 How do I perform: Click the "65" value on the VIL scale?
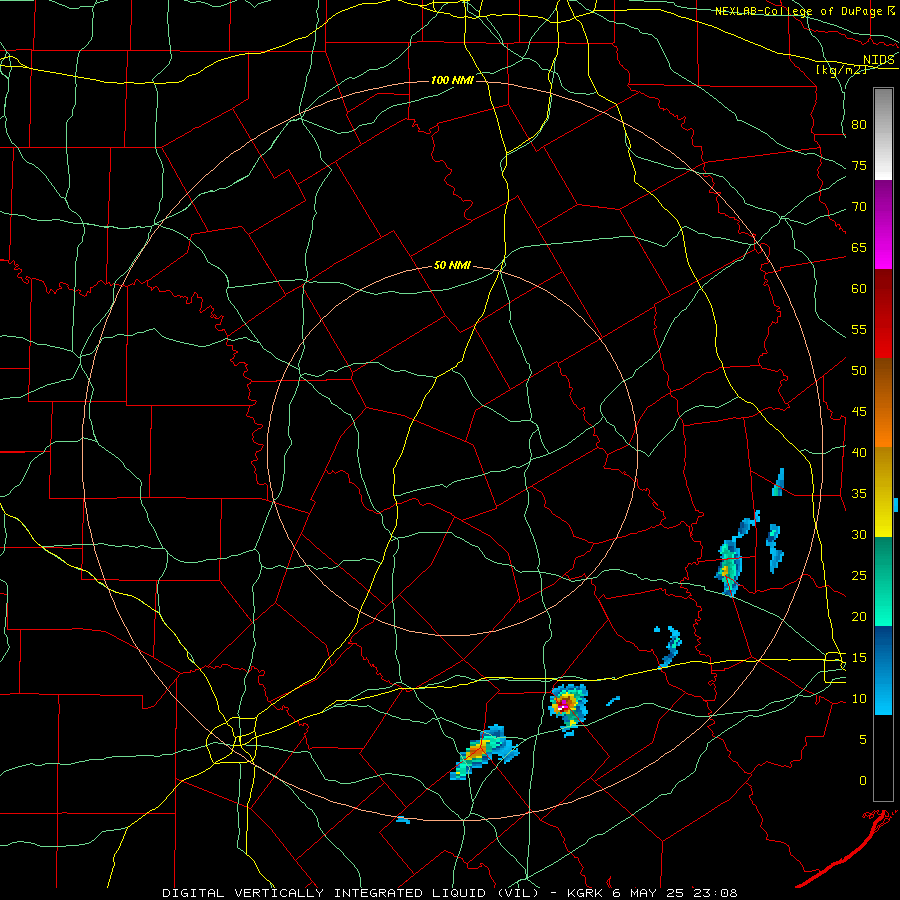pyautogui.click(x=859, y=248)
